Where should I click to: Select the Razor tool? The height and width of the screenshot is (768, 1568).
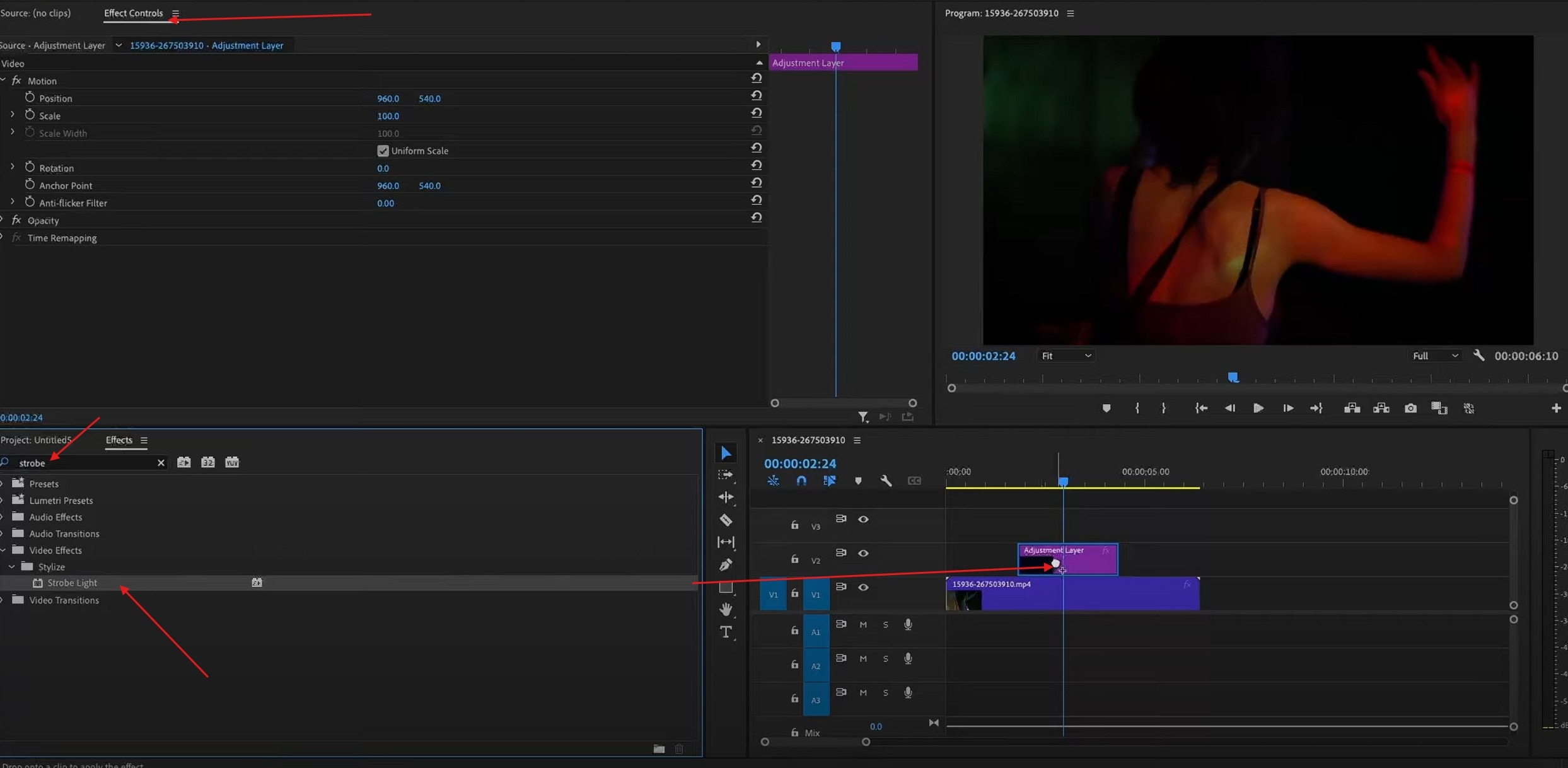tap(726, 520)
